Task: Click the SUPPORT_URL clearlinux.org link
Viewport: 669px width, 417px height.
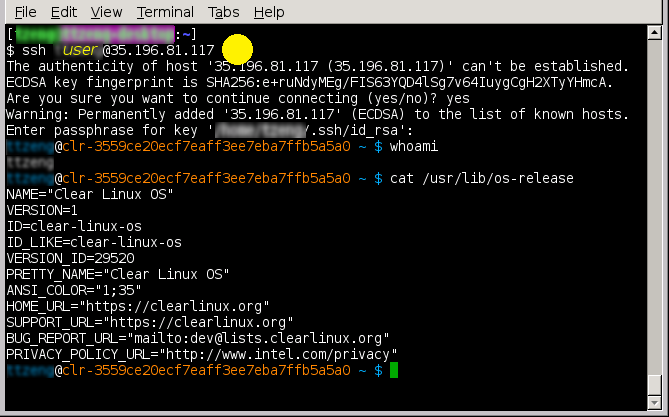Action: pyautogui.click(x=201, y=322)
